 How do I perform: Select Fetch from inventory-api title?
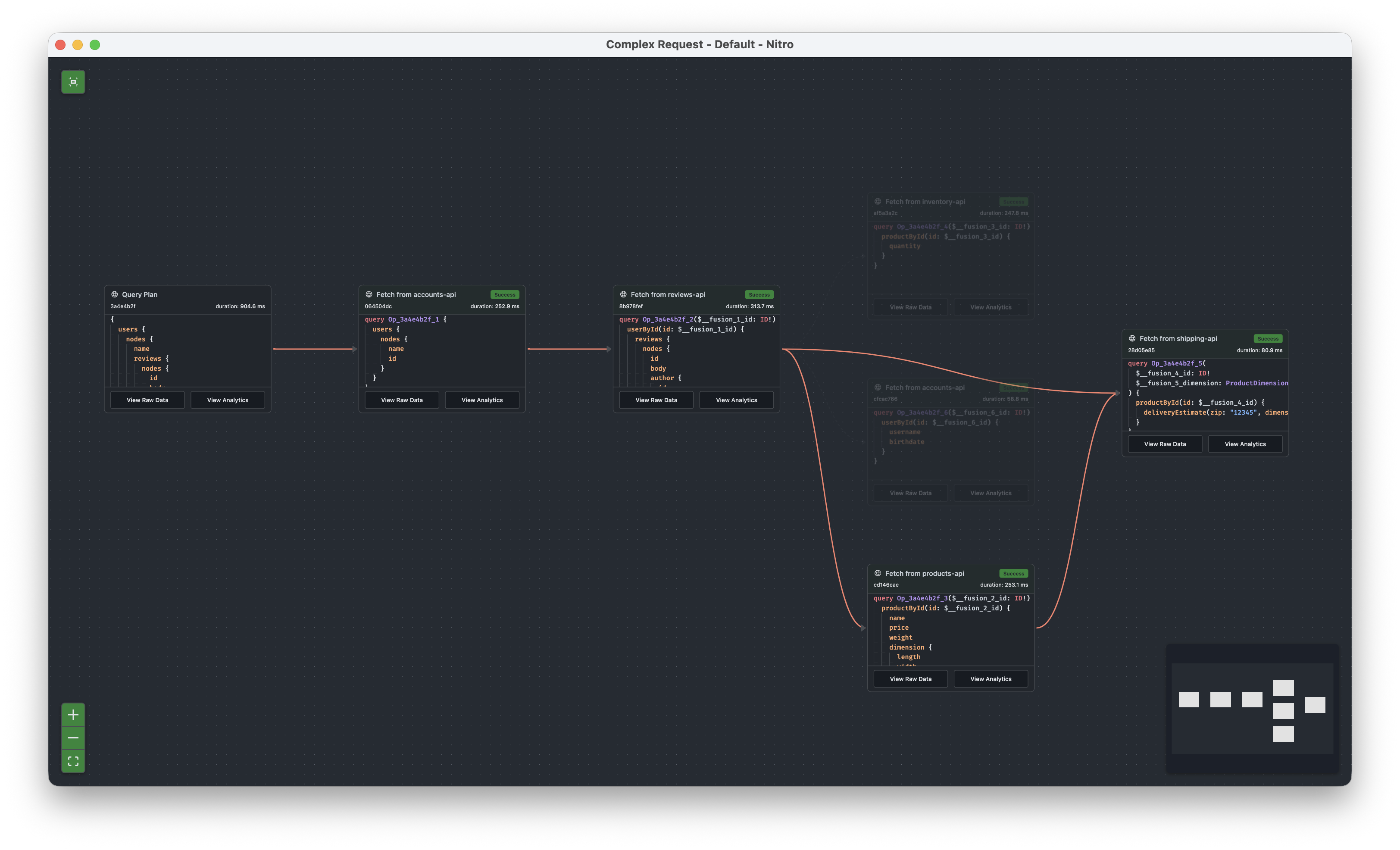click(925, 201)
